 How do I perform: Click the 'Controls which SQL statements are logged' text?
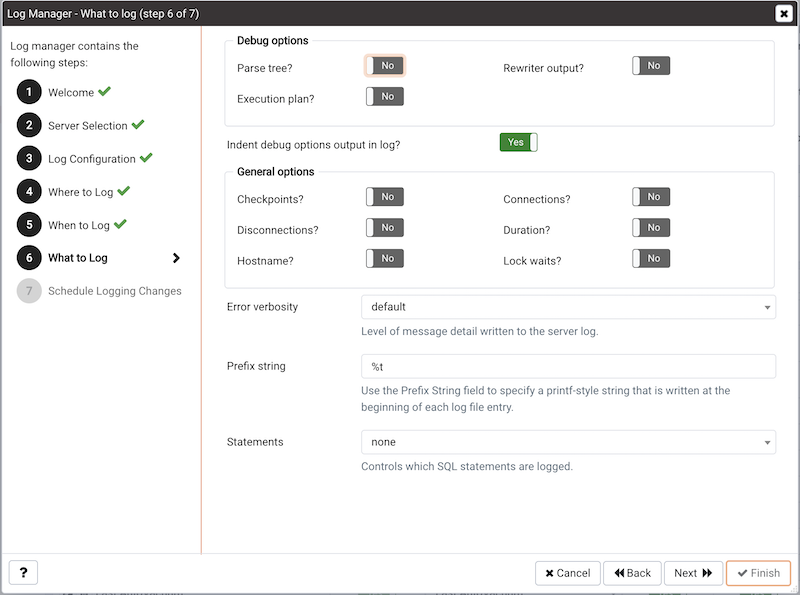(467, 467)
